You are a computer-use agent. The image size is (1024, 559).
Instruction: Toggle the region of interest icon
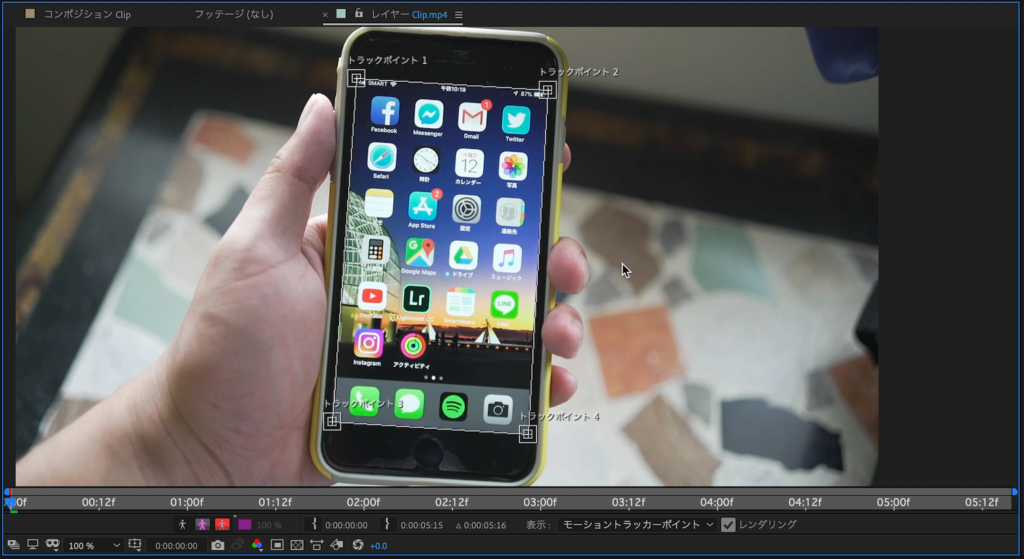point(277,545)
